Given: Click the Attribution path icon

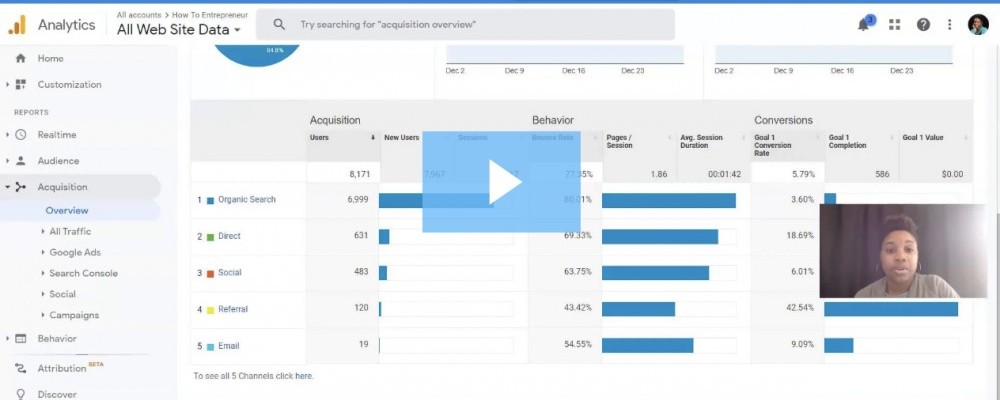Looking at the screenshot, I should click(x=20, y=368).
